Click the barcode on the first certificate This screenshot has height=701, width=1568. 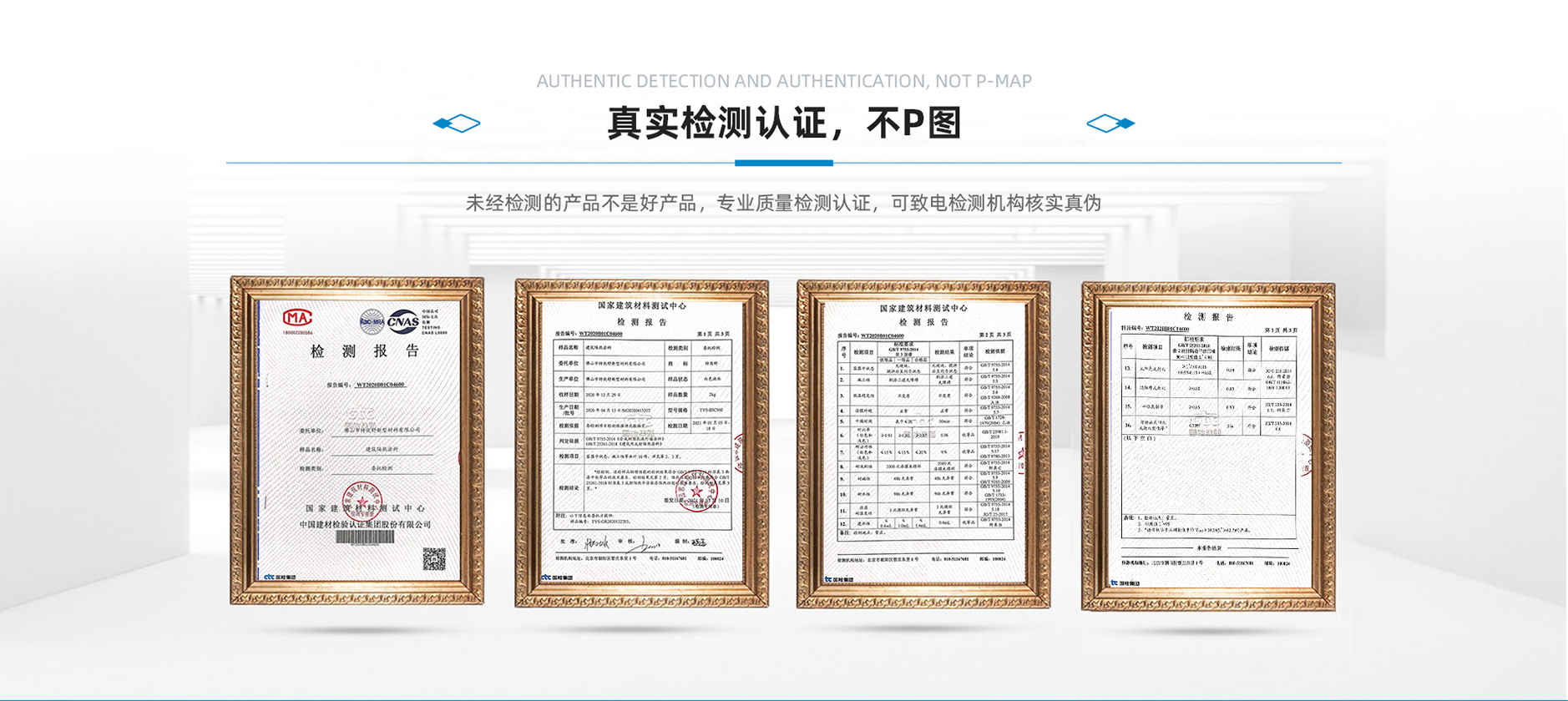(x=365, y=538)
